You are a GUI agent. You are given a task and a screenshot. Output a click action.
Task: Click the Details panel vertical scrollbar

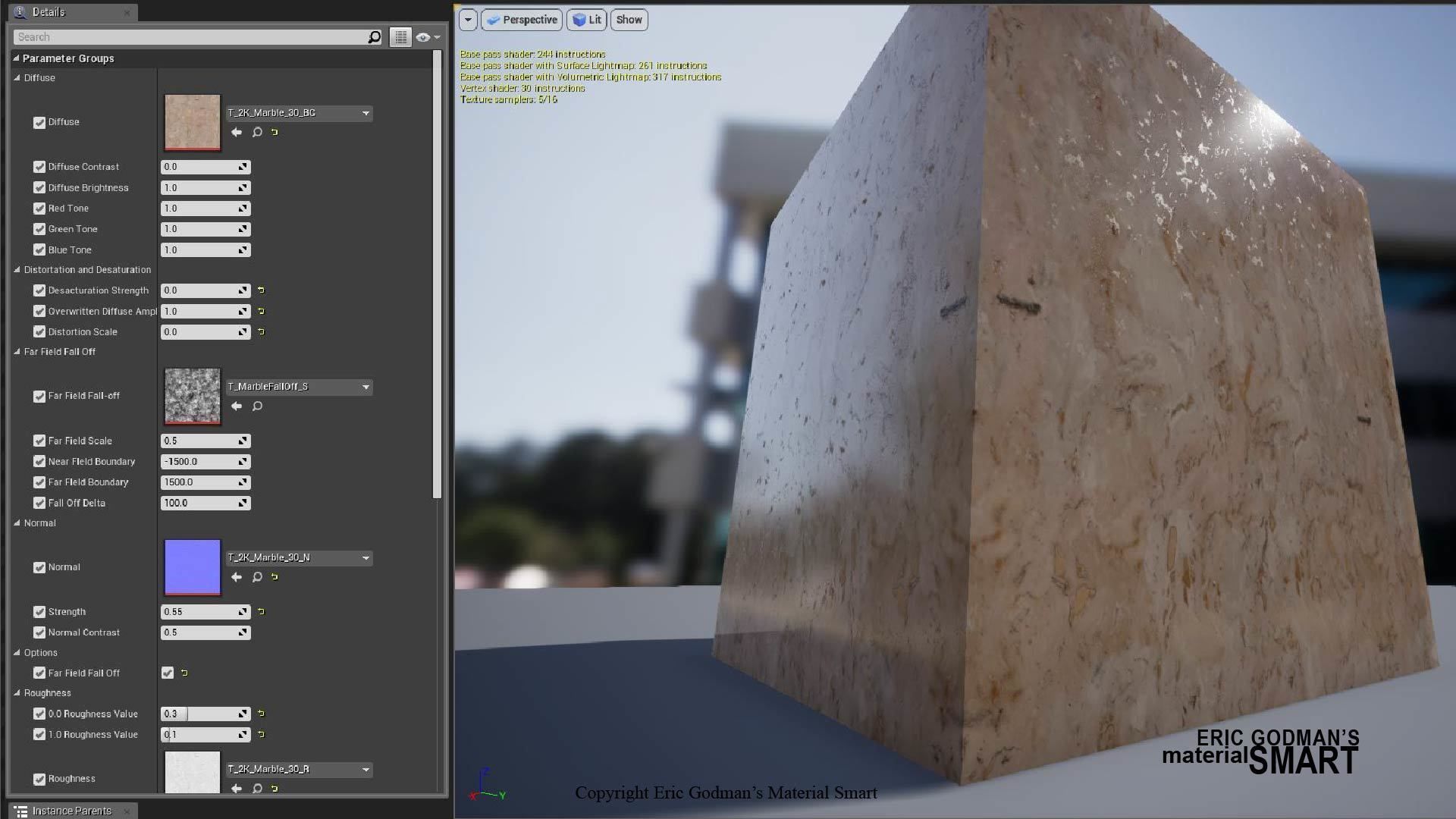pyautogui.click(x=437, y=275)
